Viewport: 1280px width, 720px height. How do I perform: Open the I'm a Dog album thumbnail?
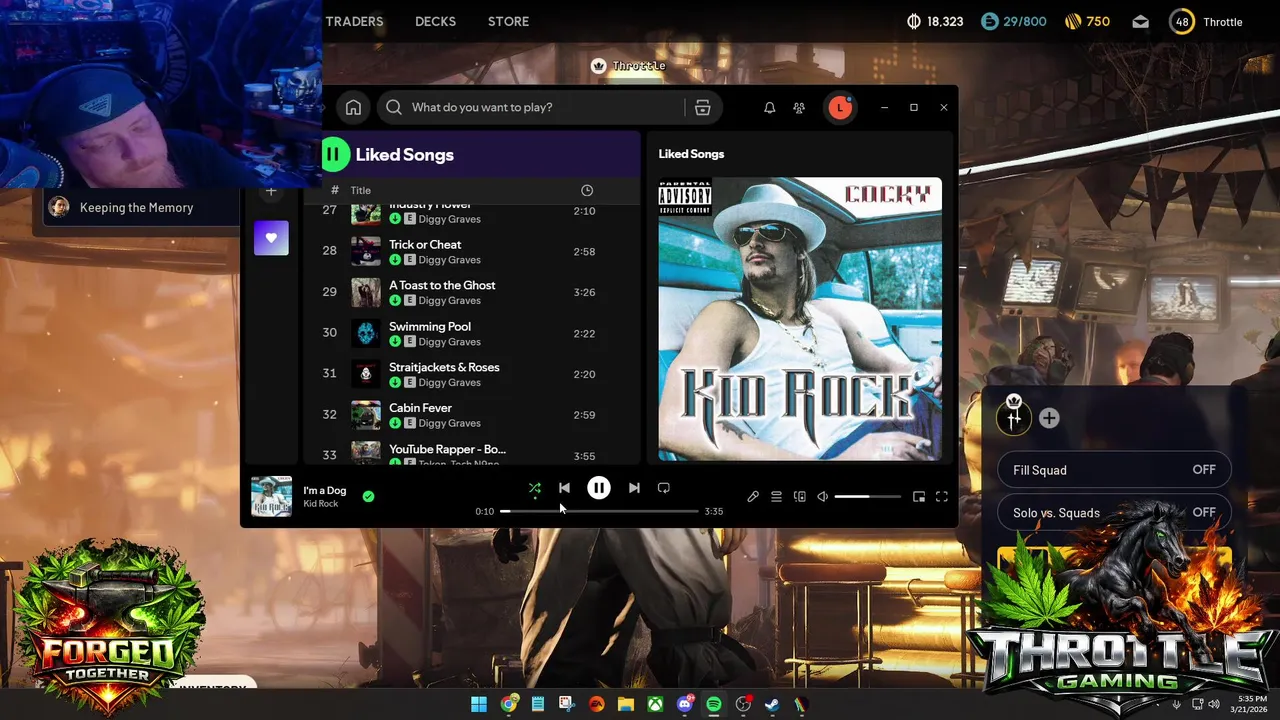coord(271,496)
